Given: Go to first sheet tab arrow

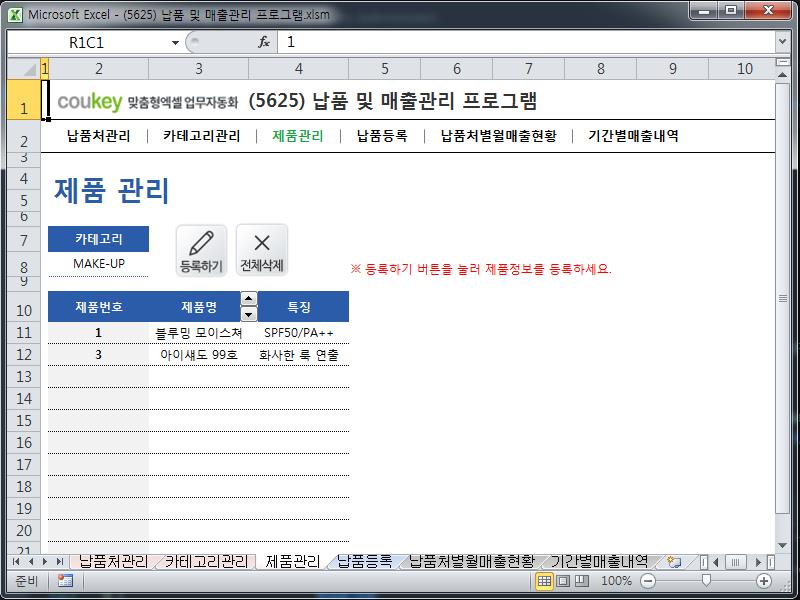Looking at the screenshot, I should [x=16, y=562].
